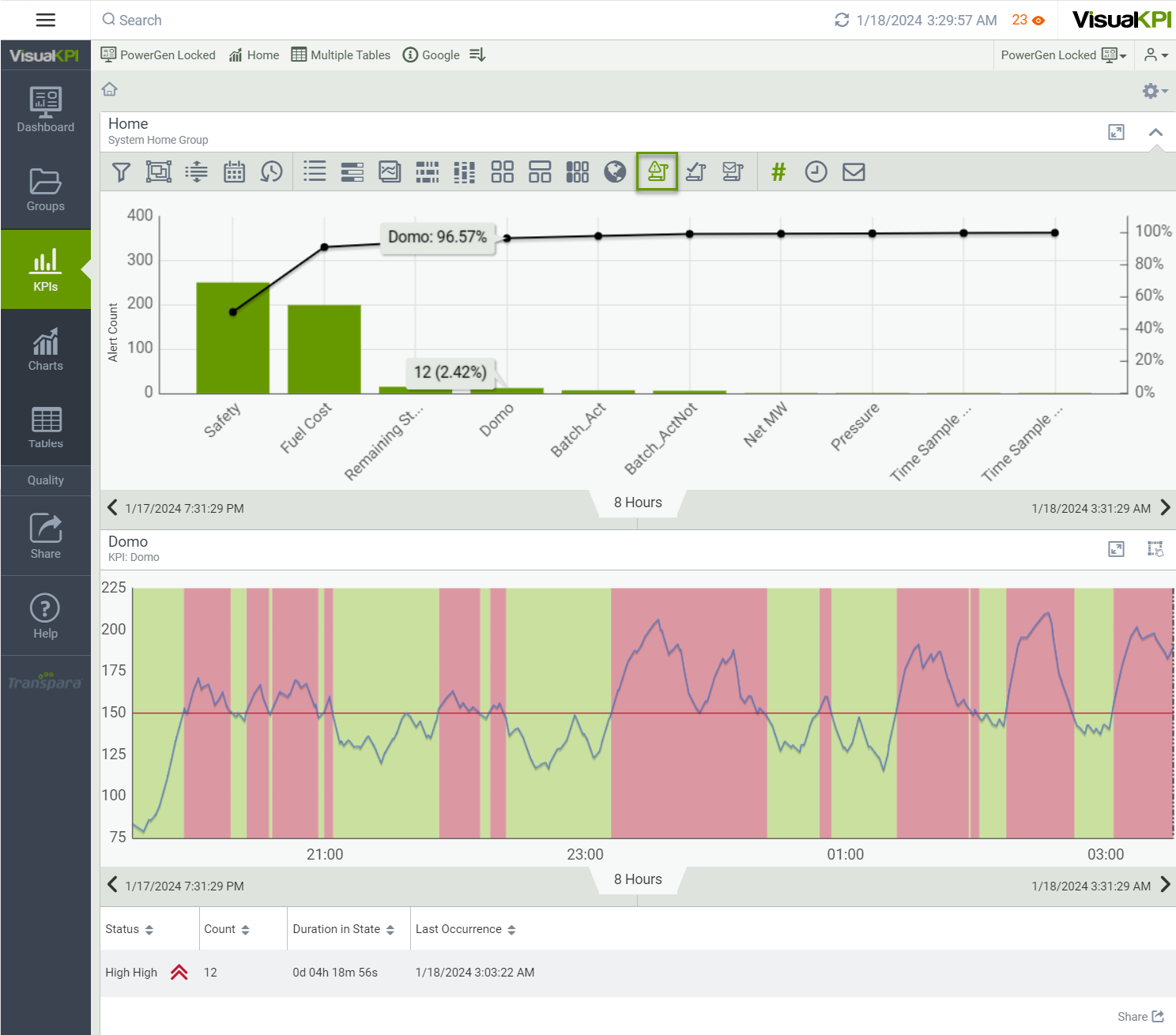This screenshot has height=1035, width=1176.
Task: Toggle the green hash count icon
Action: point(778,172)
